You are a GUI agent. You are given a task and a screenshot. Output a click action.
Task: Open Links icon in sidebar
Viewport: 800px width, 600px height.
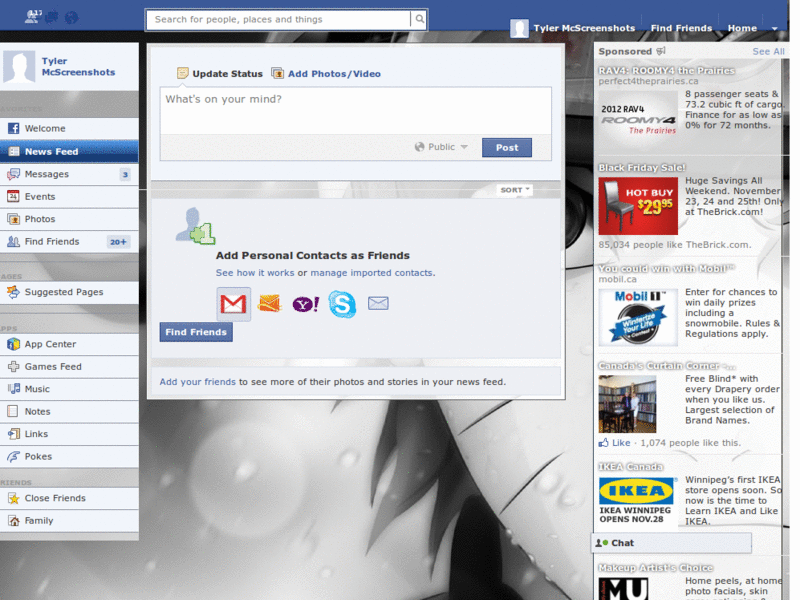[13, 434]
